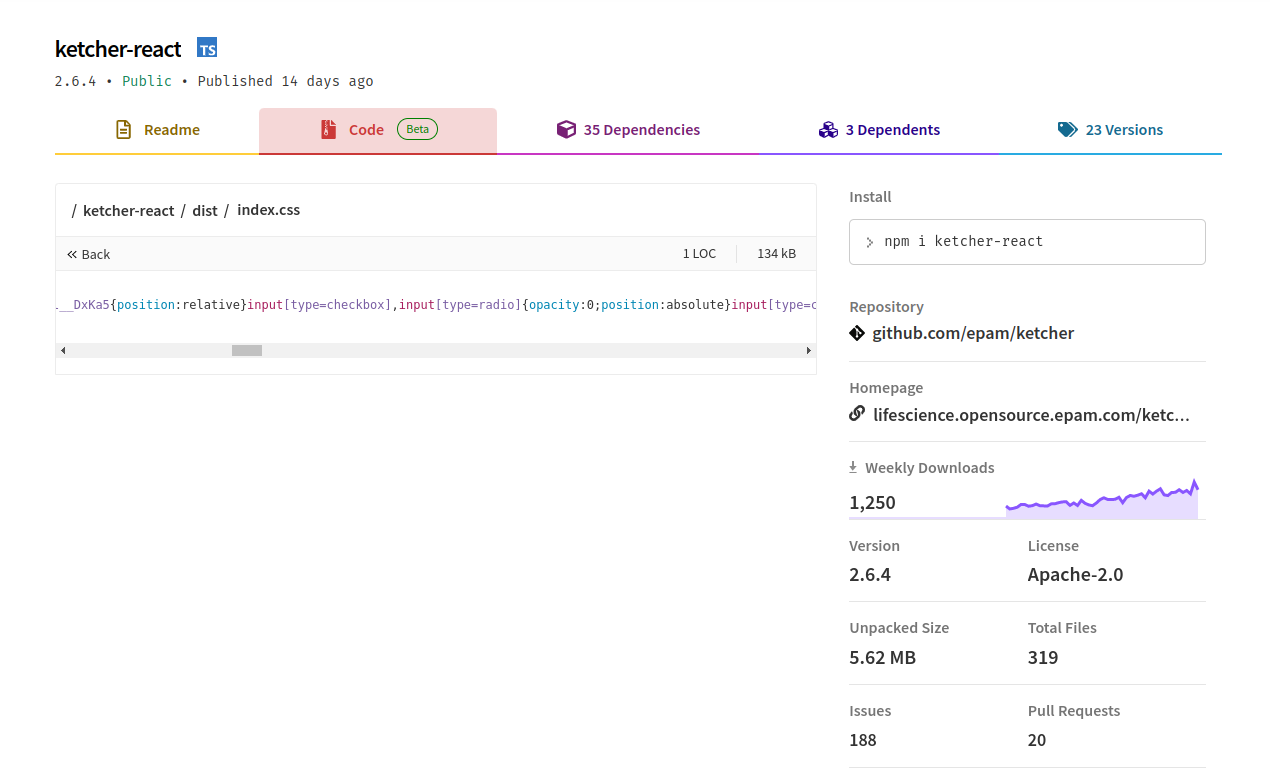Select the Readme document icon

[x=123, y=128]
